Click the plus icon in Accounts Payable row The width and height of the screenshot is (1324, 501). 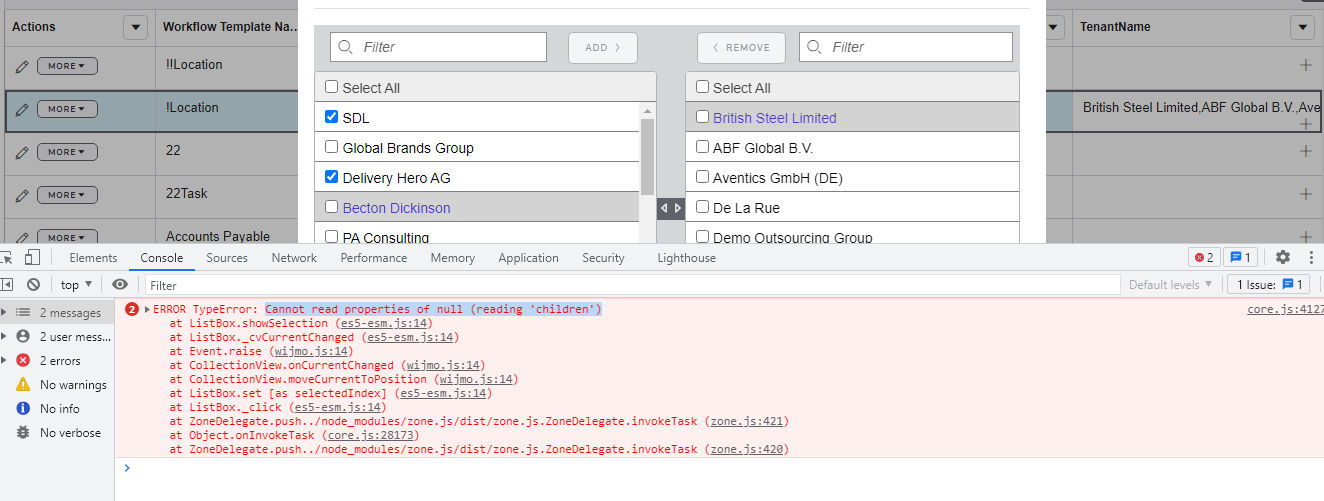pos(1305,237)
